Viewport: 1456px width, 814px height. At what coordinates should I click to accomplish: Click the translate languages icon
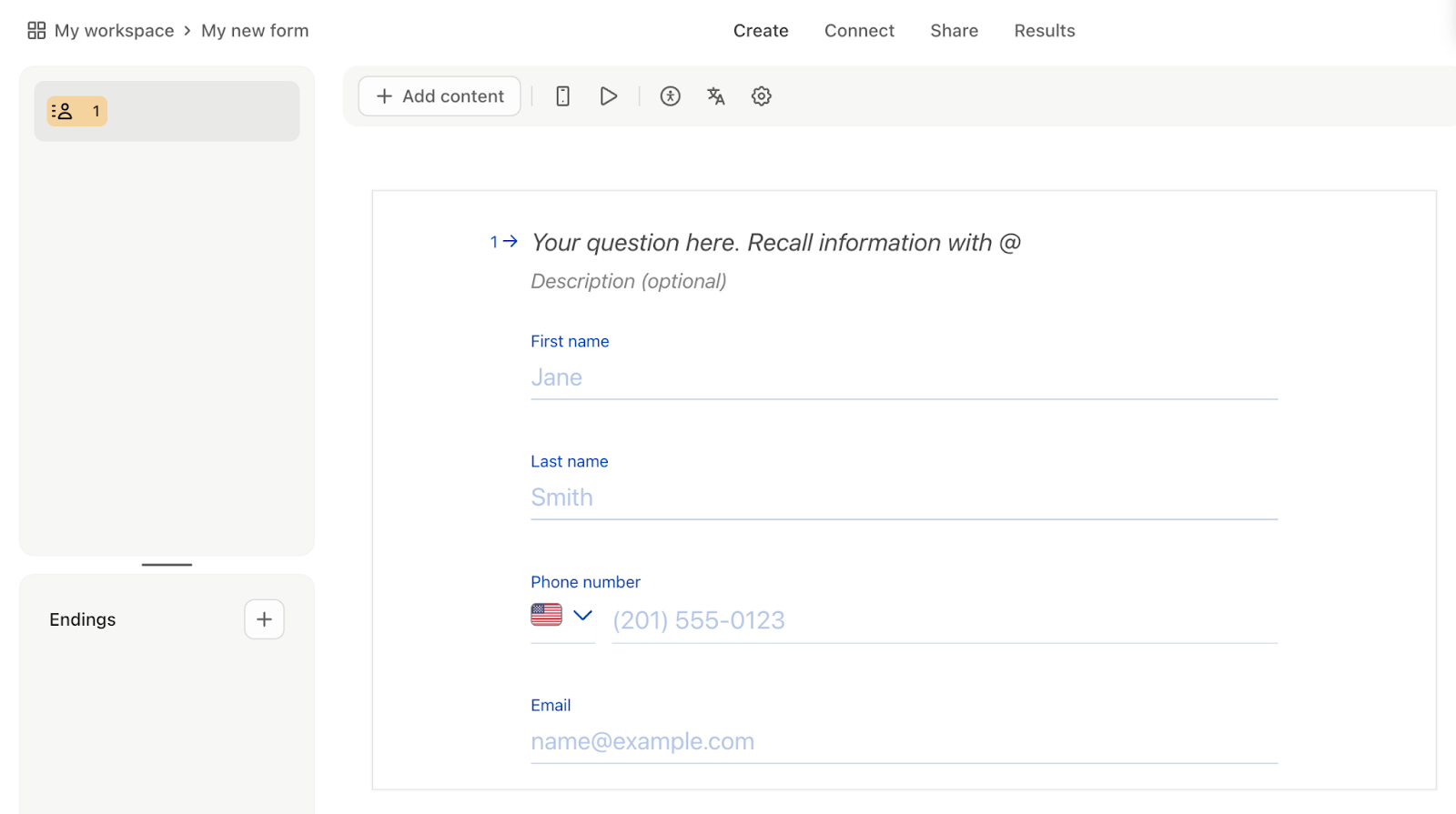click(x=716, y=96)
